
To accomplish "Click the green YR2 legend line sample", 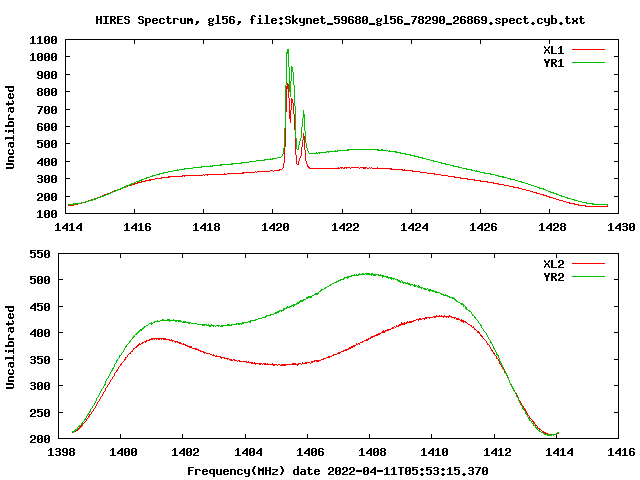I will (588, 277).
